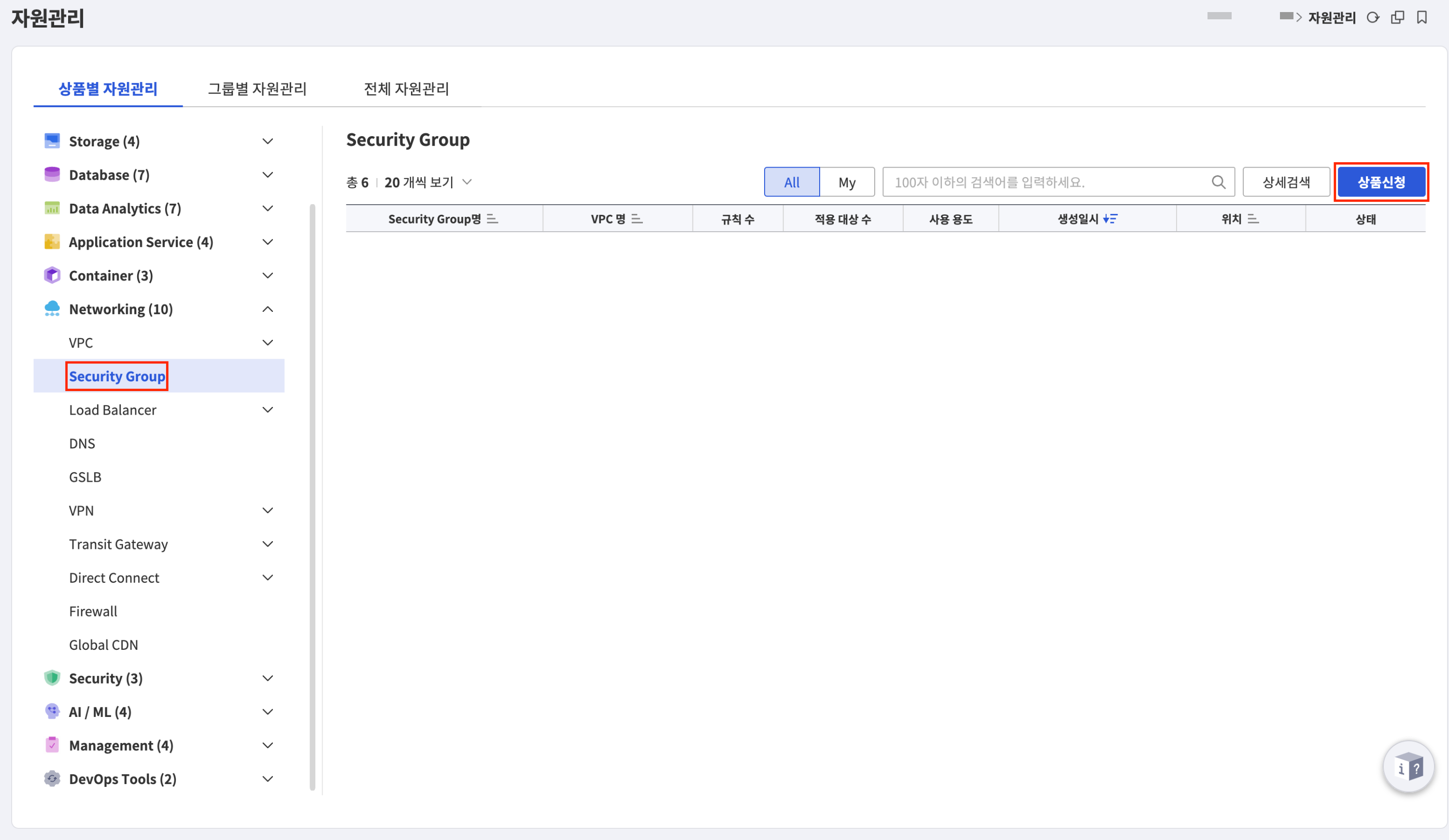
Task: Open the help guide floating button
Action: click(1408, 767)
